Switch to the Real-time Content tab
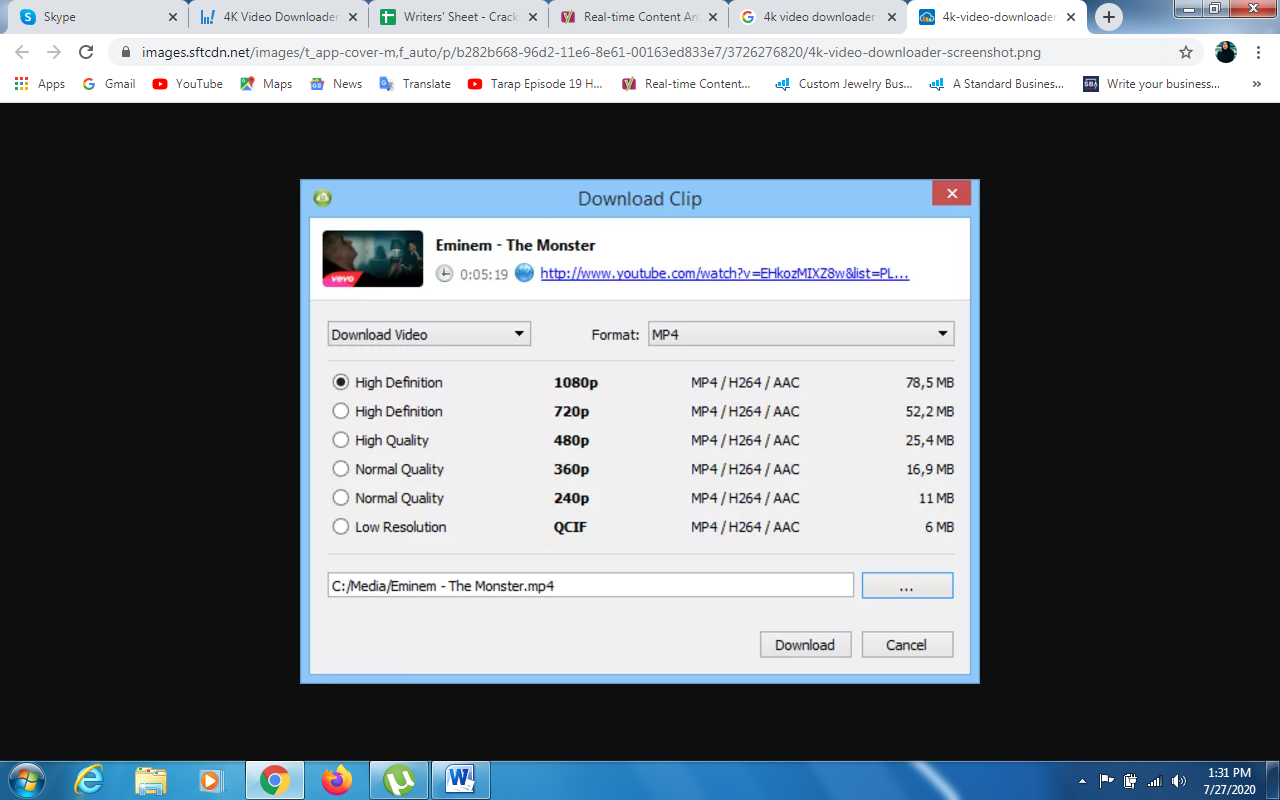 tap(637, 17)
